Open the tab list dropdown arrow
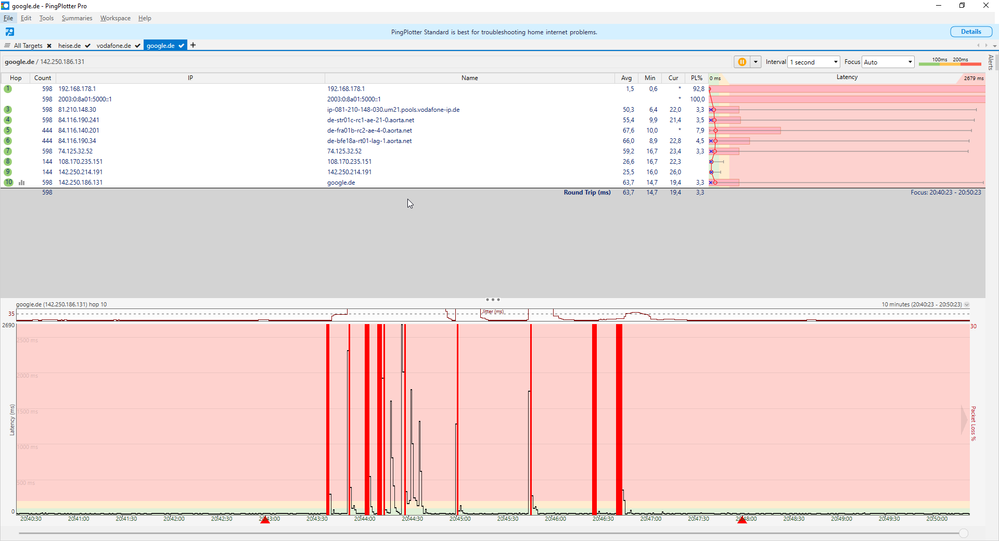The image size is (999, 541). pos(994,46)
